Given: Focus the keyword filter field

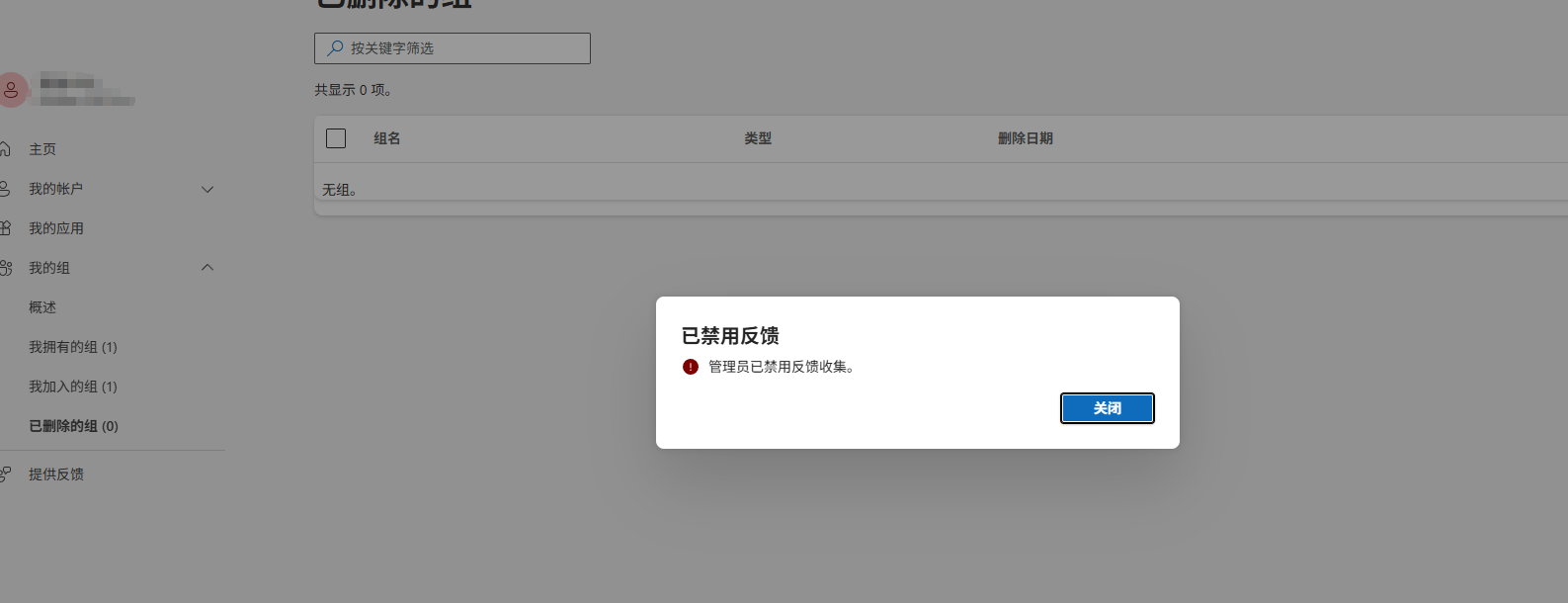Looking at the screenshot, I should (x=453, y=48).
